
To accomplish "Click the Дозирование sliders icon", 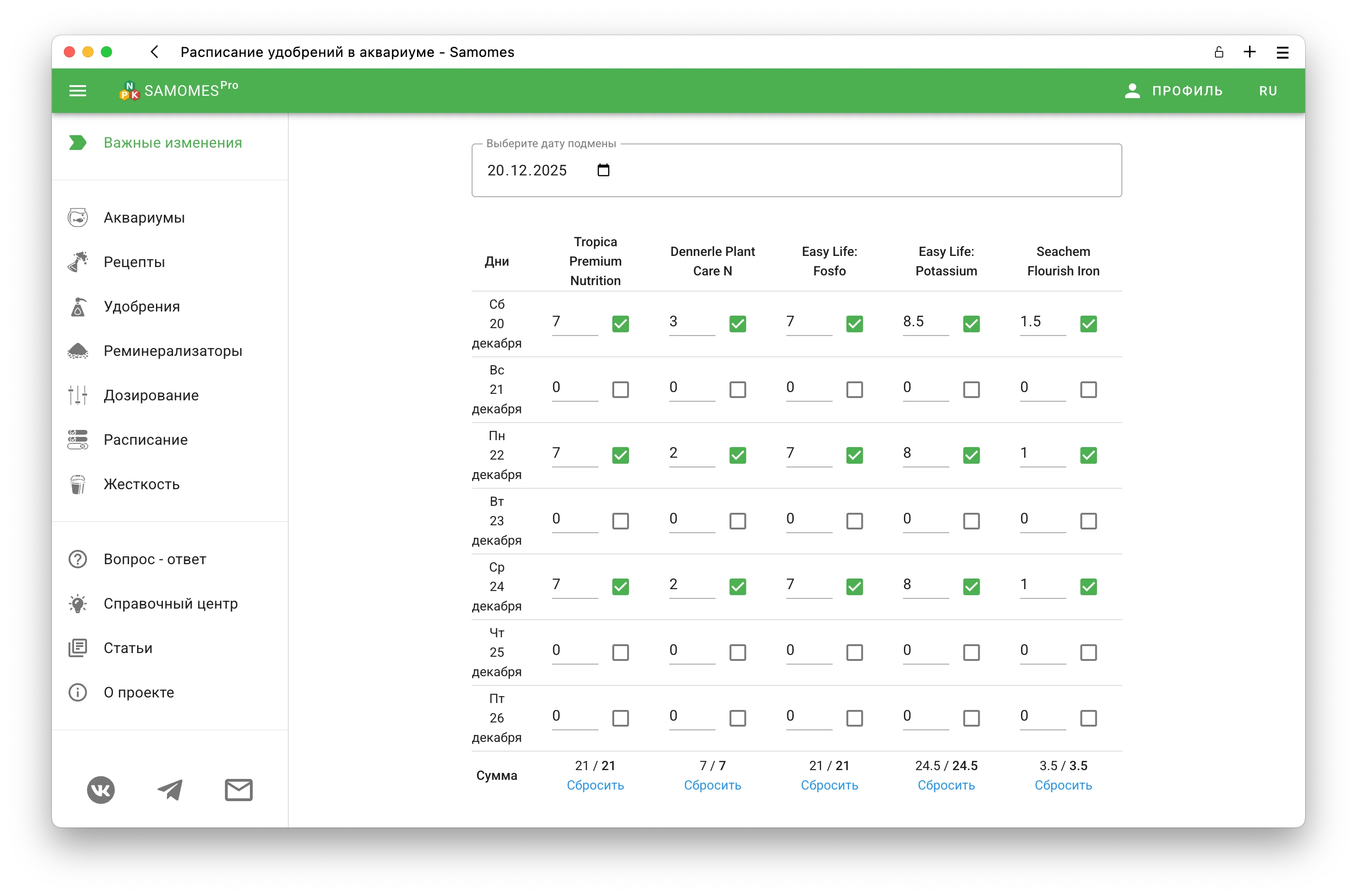I will [78, 395].
